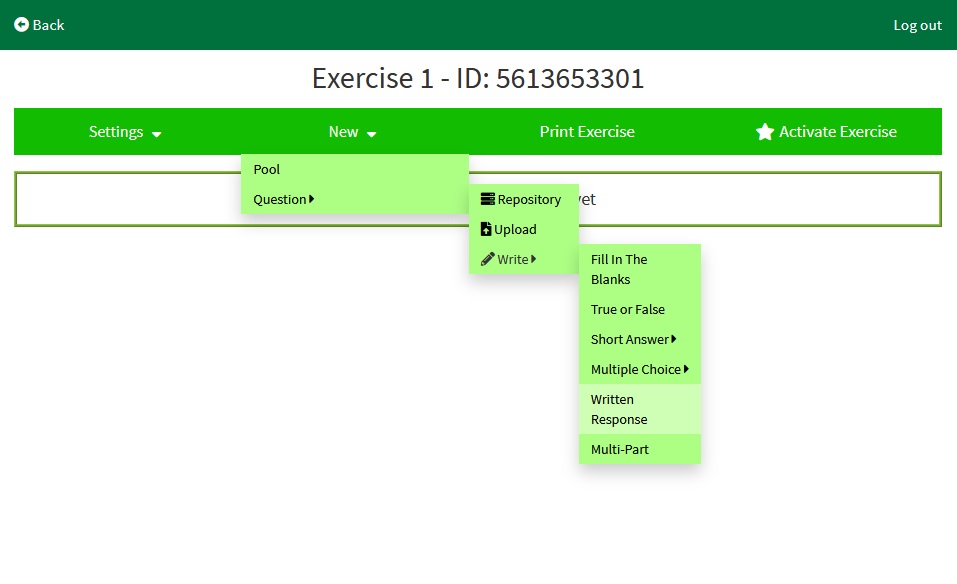957x584 pixels.
Task: Click the back arrow circle icon
Action: [21, 25]
